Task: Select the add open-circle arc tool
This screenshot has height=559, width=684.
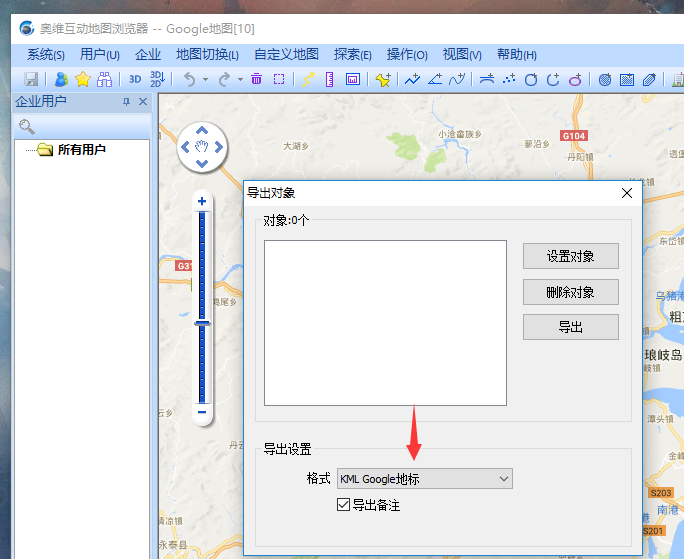Action: (553, 79)
